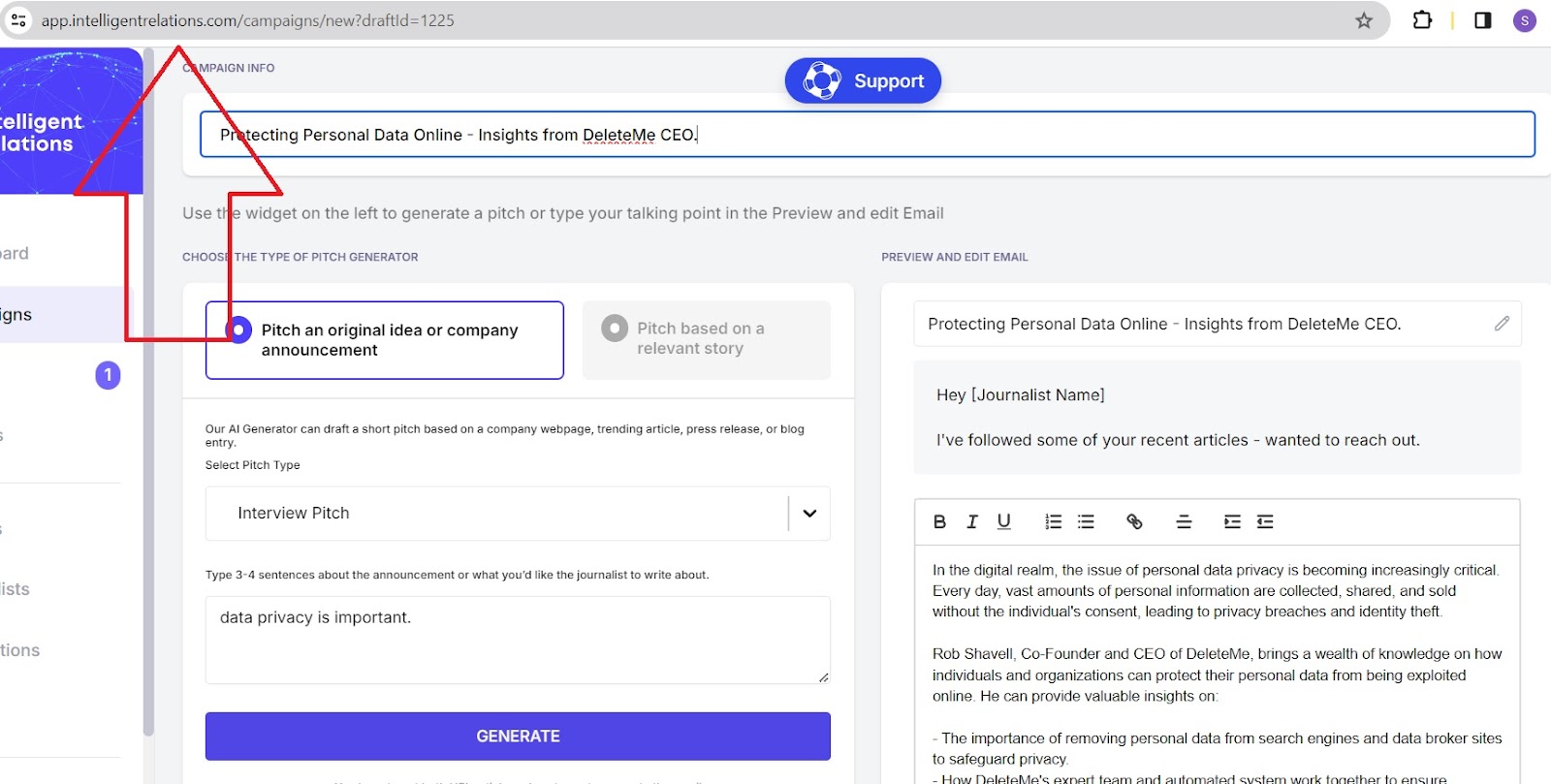Edit the campaign name input field

pos(867,135)
